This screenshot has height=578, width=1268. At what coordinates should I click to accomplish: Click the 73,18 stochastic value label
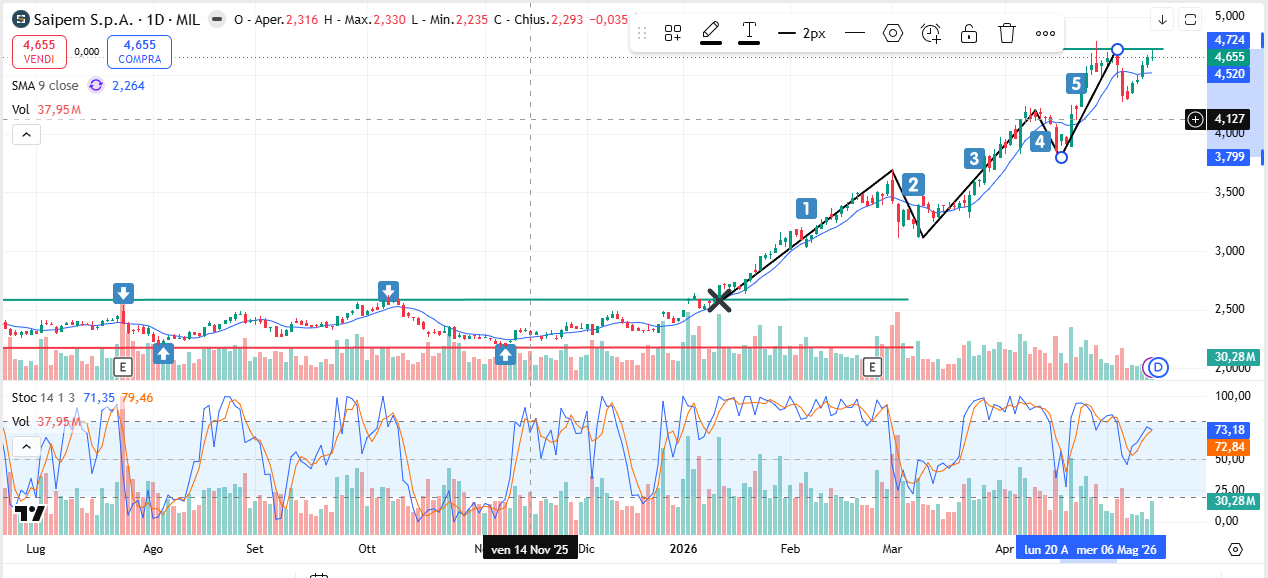tap(1229, 429)
